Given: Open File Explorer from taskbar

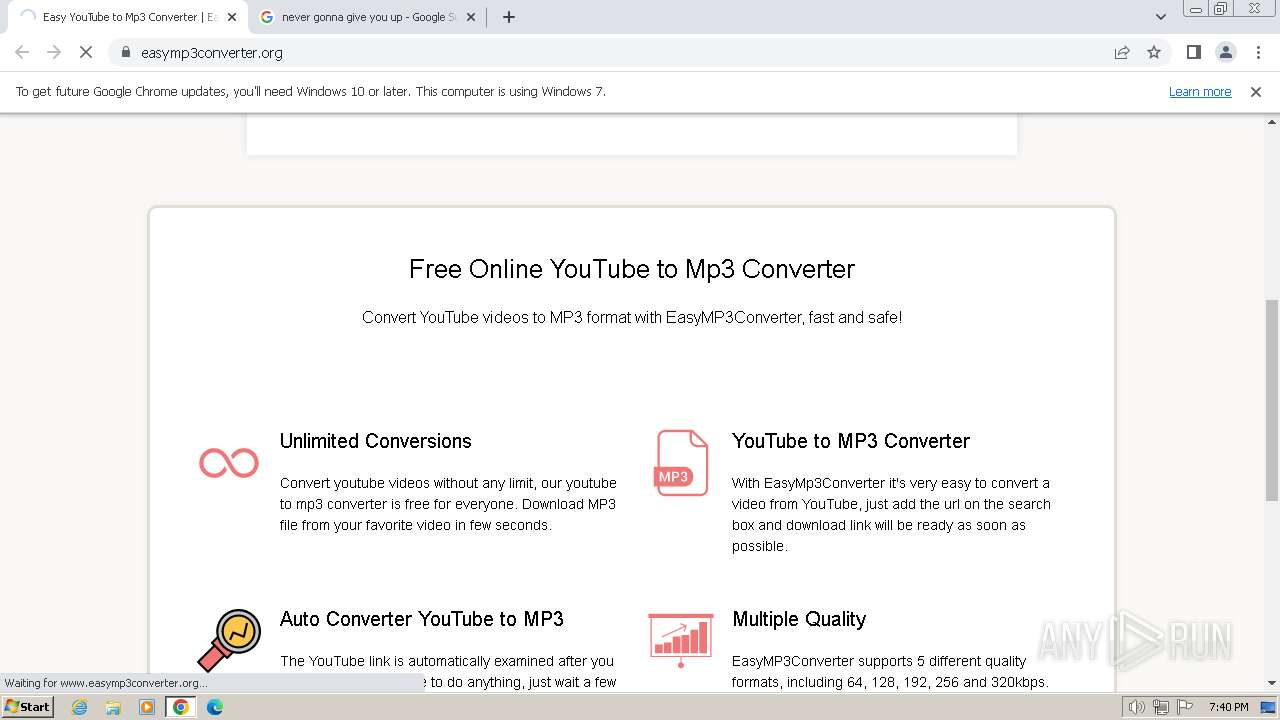Looking at the screenshot, I should 113,707.
